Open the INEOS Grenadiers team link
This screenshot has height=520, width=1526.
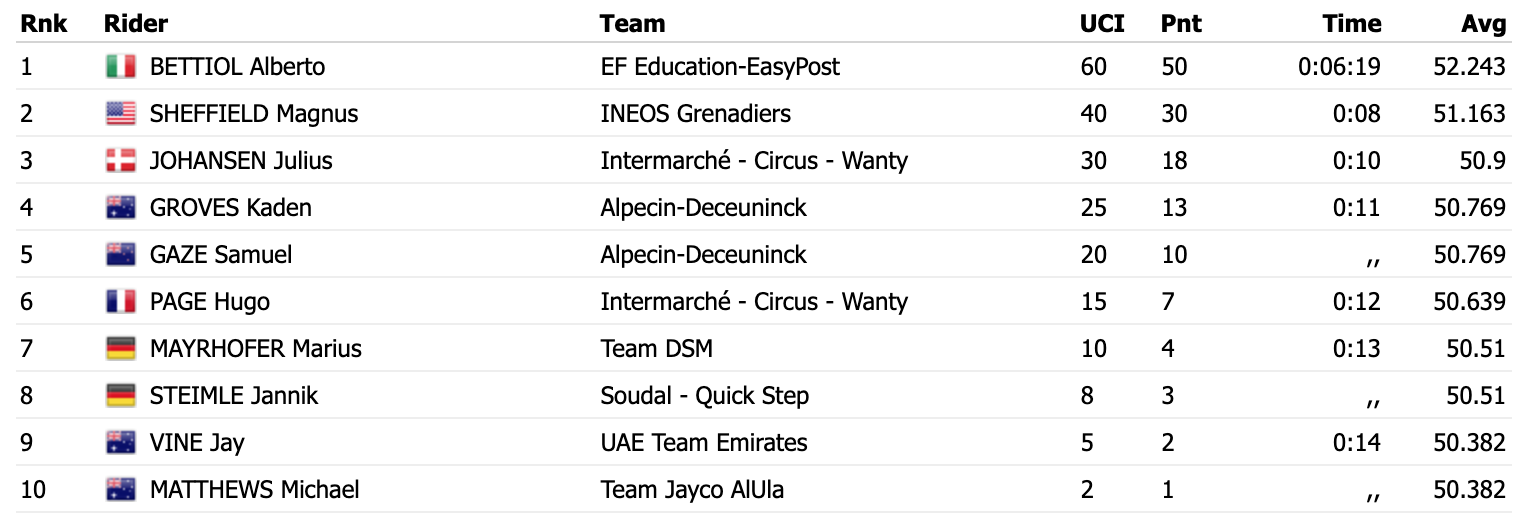pyautogui.click(x=695, y=114)
